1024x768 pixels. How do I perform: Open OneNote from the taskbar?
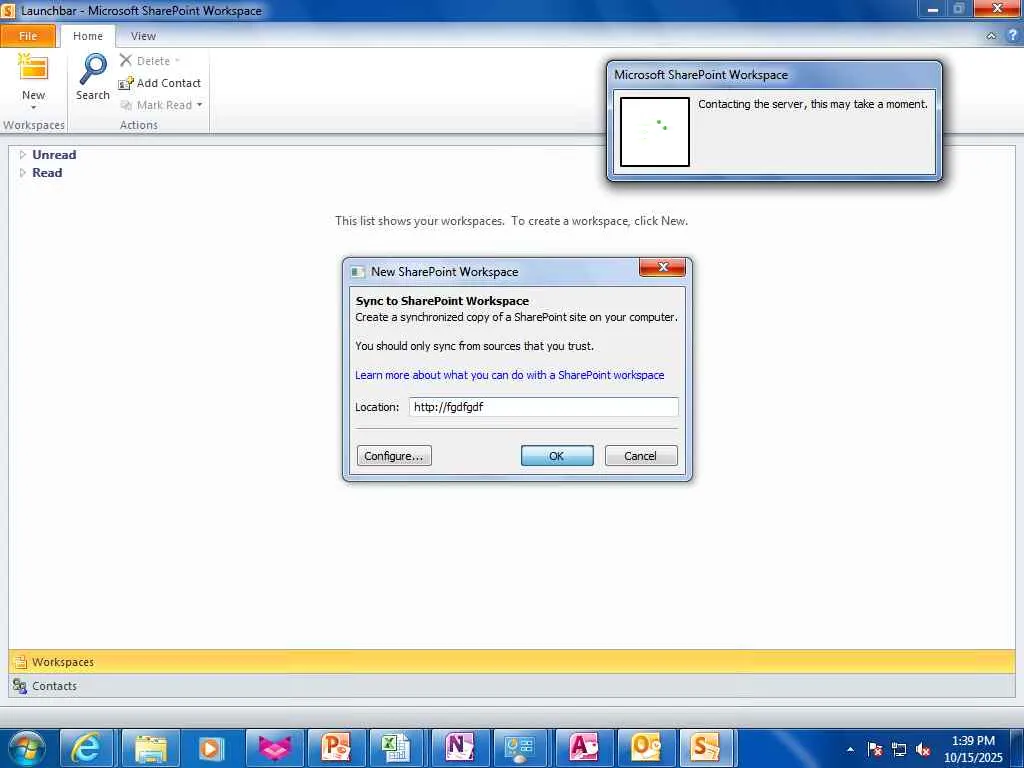(x=458, y=748)
